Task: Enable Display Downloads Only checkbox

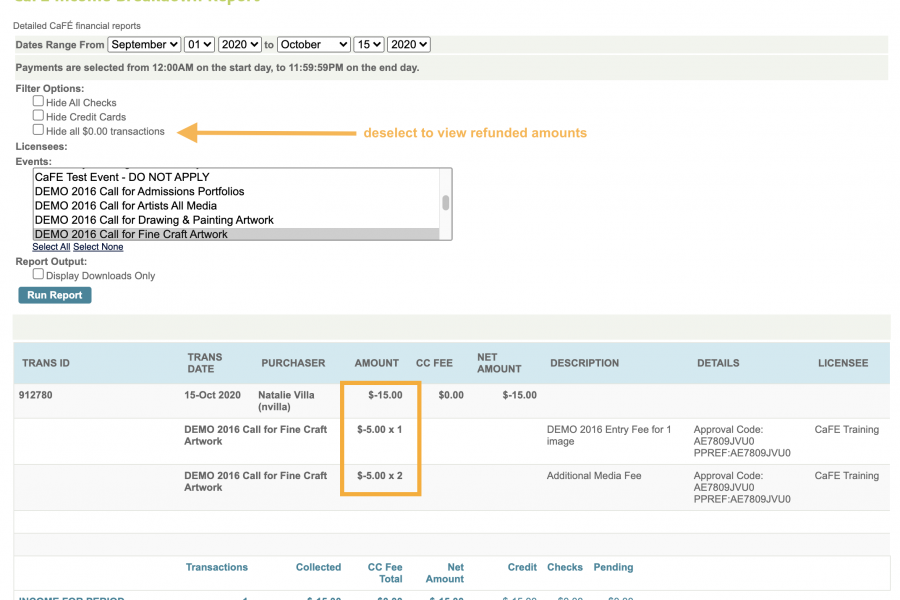Action: [38, 274]
